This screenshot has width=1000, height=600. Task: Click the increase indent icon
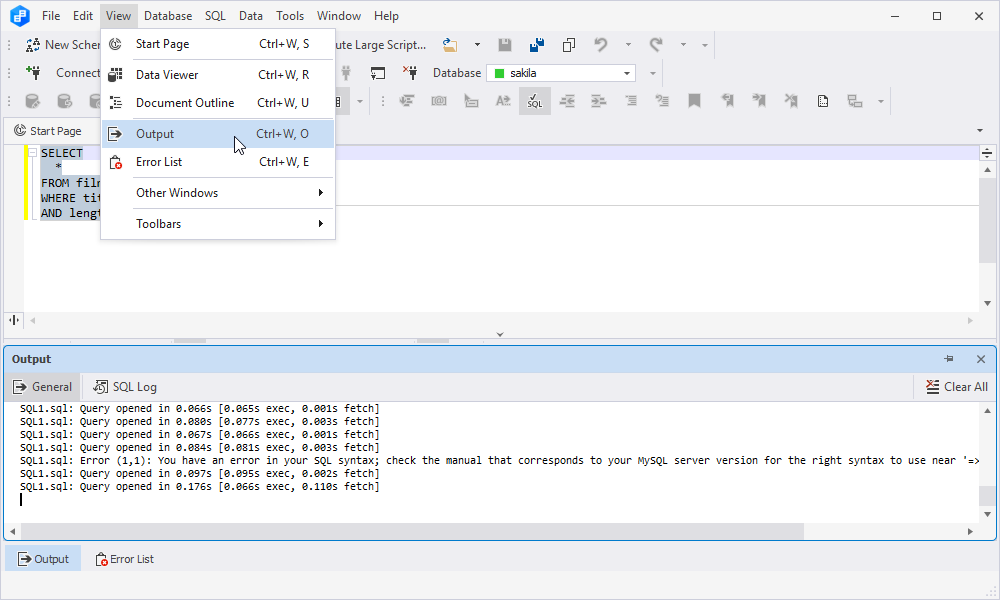[x=598, y=101]
